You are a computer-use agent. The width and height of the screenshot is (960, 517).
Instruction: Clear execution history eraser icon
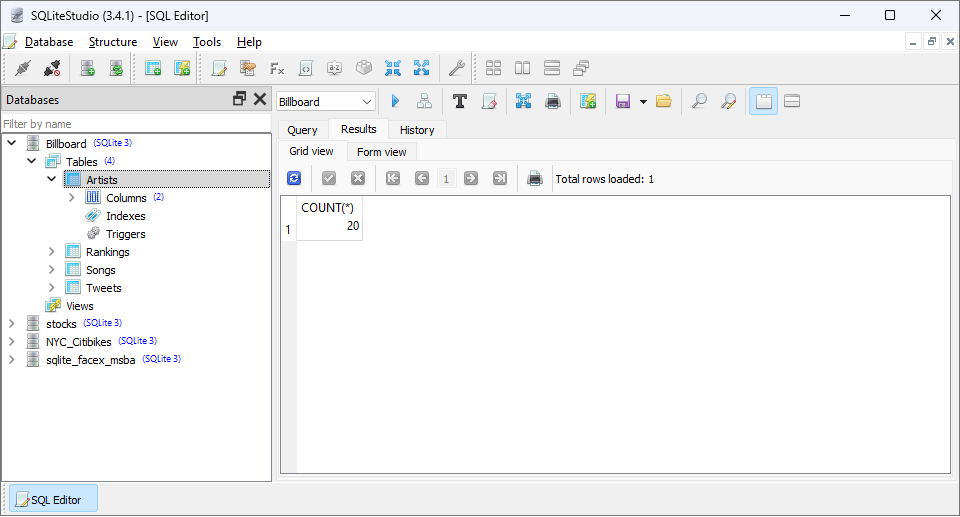pos(489,101)
